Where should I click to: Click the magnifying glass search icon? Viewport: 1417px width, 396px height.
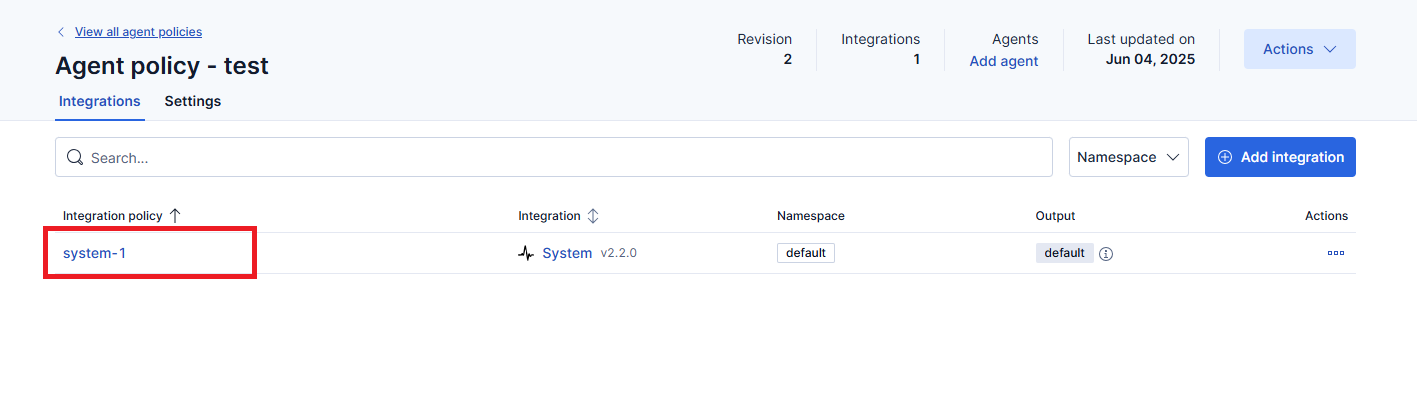[75, 157]
